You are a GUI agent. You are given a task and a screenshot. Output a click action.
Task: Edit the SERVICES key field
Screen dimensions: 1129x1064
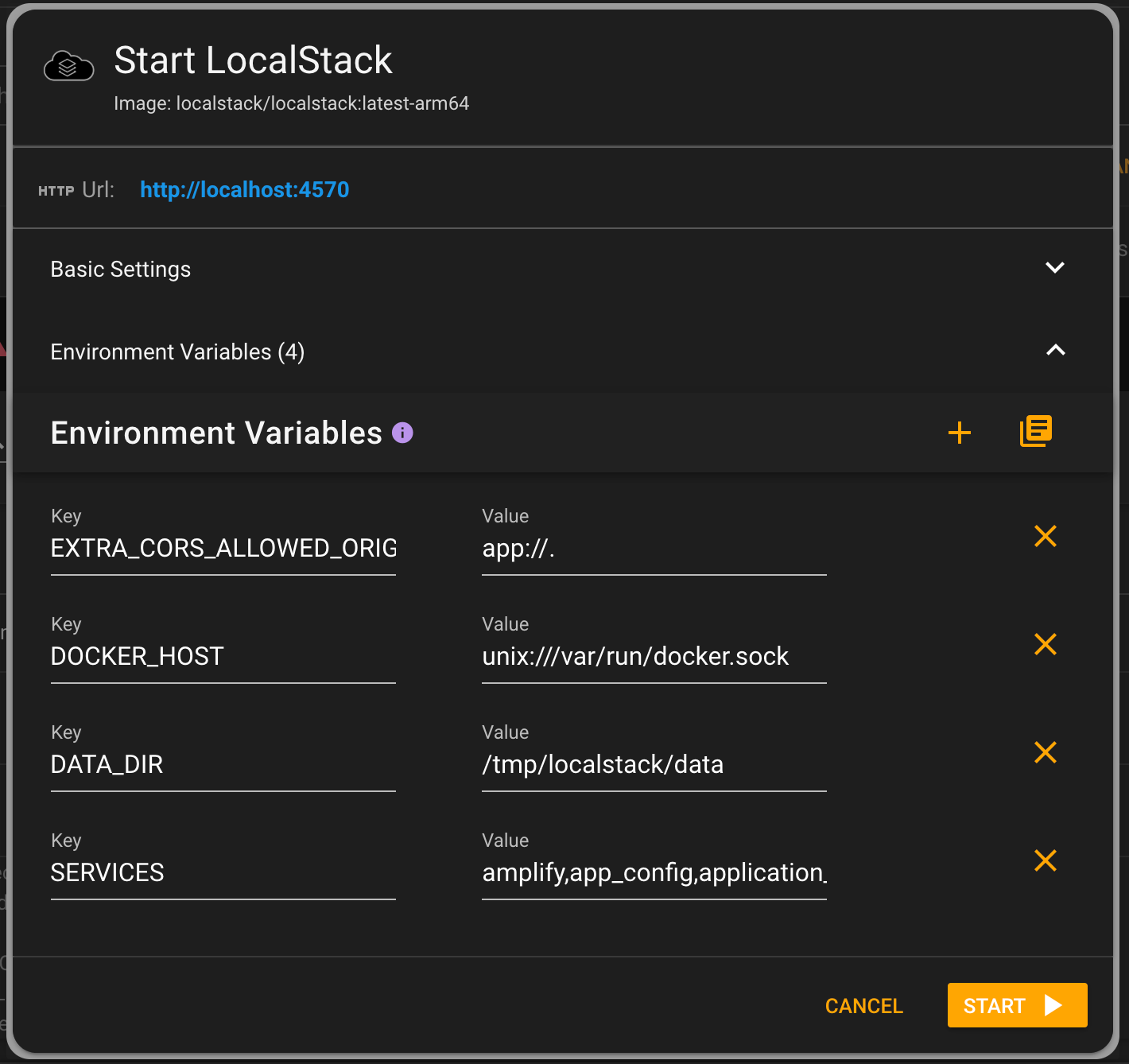(x=223, y=873)
